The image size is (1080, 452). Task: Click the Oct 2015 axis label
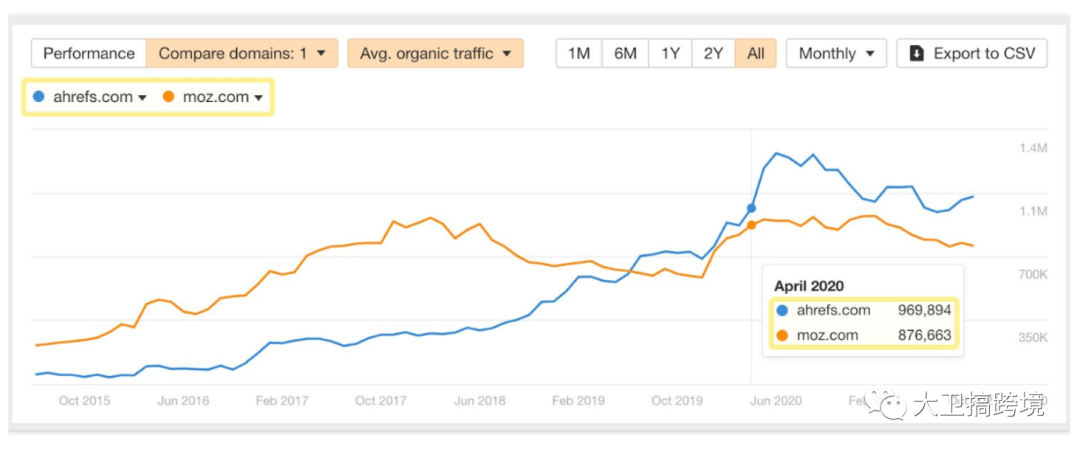coord(84,400)
